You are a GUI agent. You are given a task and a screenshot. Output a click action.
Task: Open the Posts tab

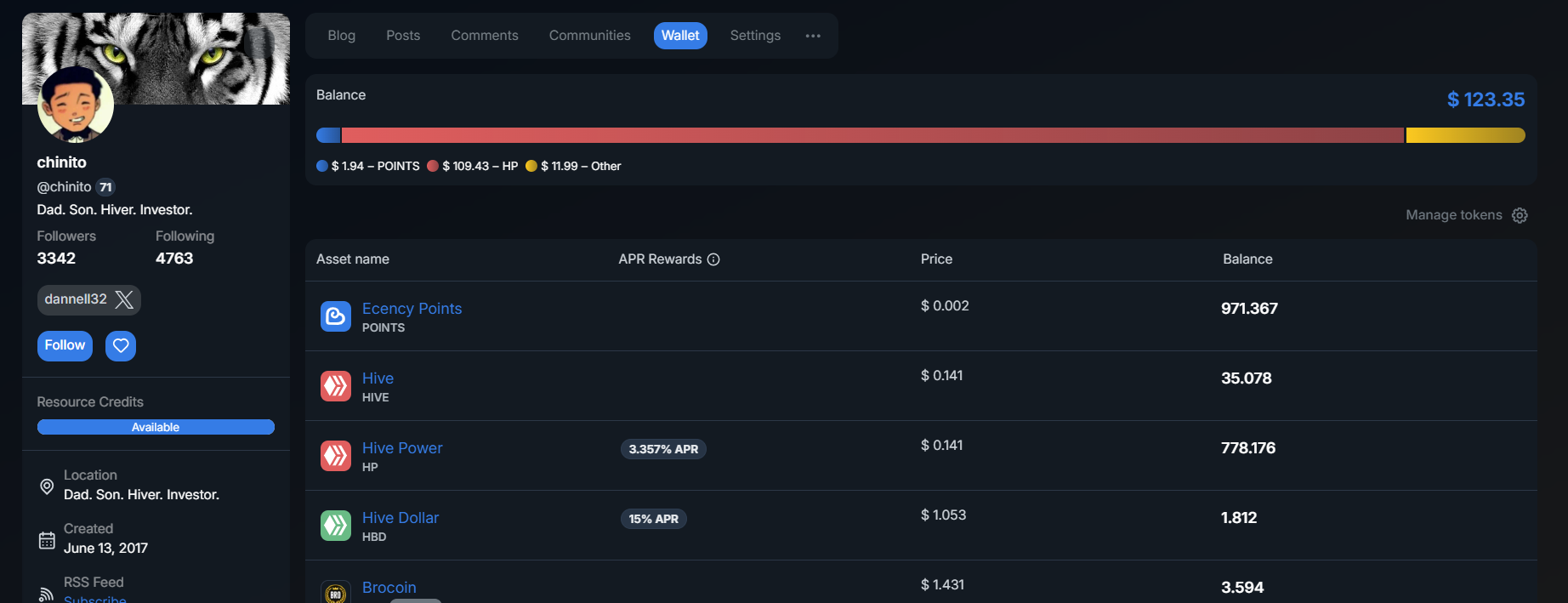[x=403, y=36]
